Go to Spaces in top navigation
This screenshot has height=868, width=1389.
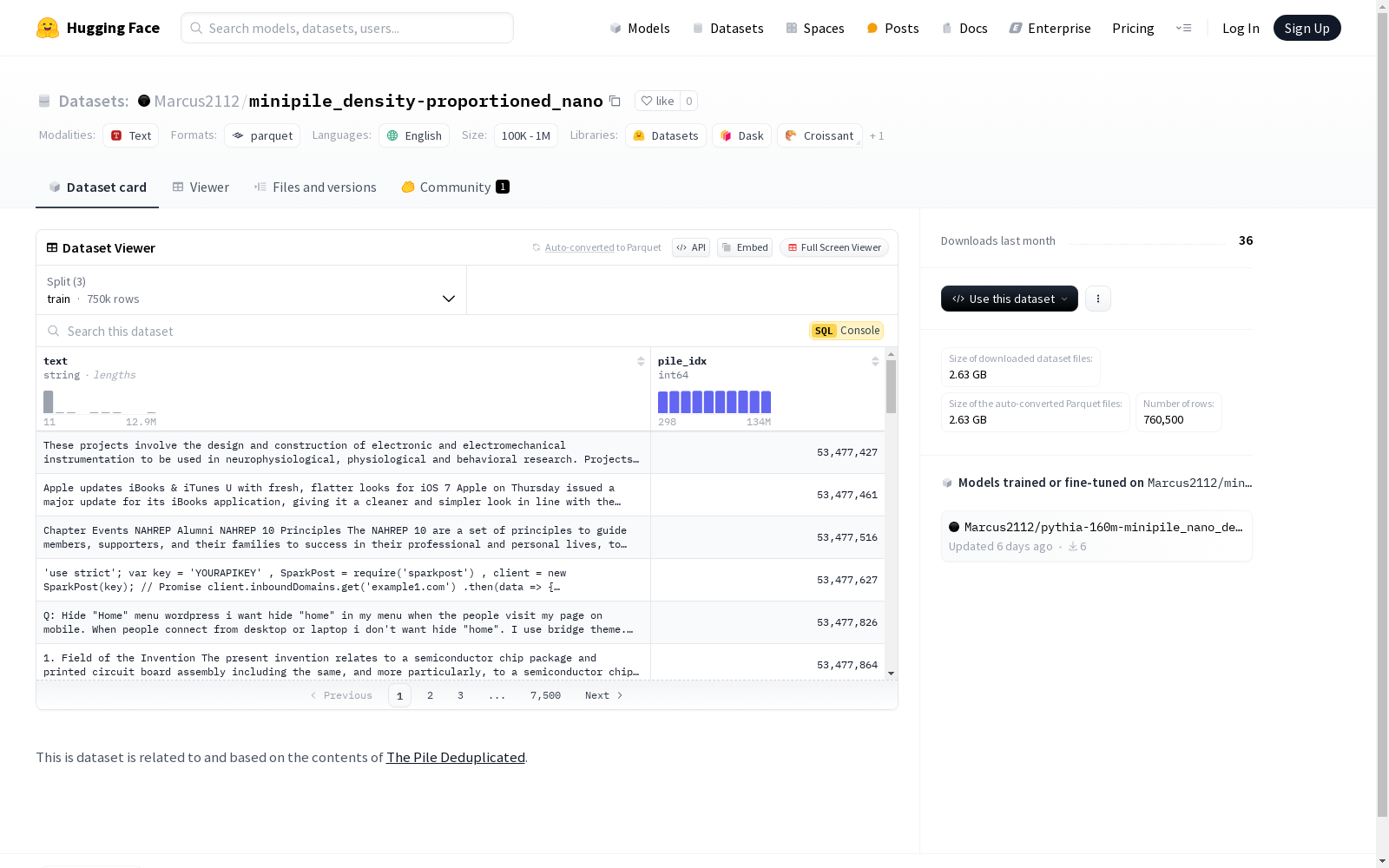click(815, 28)
